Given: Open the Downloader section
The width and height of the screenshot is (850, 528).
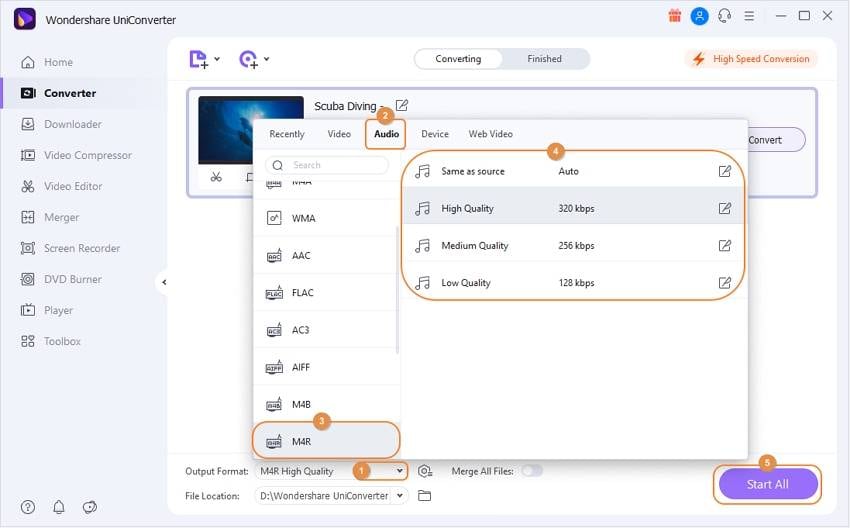Looking at the screenshot, I should [61, 124].
